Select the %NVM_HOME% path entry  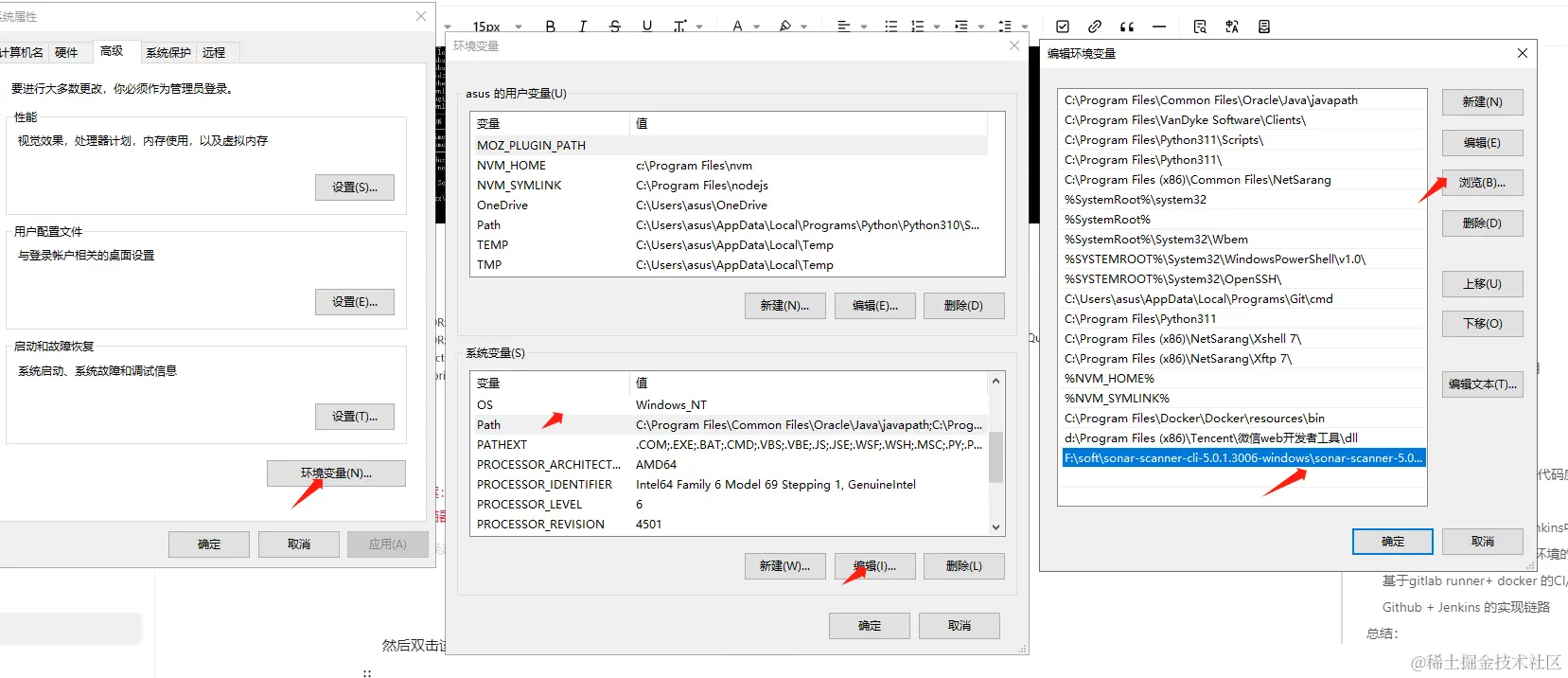point(1242,379)
